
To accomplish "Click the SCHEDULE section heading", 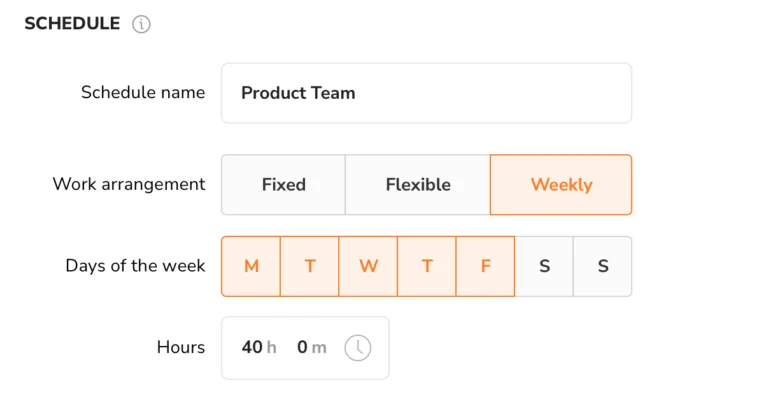I will click(x=72, y=24).
